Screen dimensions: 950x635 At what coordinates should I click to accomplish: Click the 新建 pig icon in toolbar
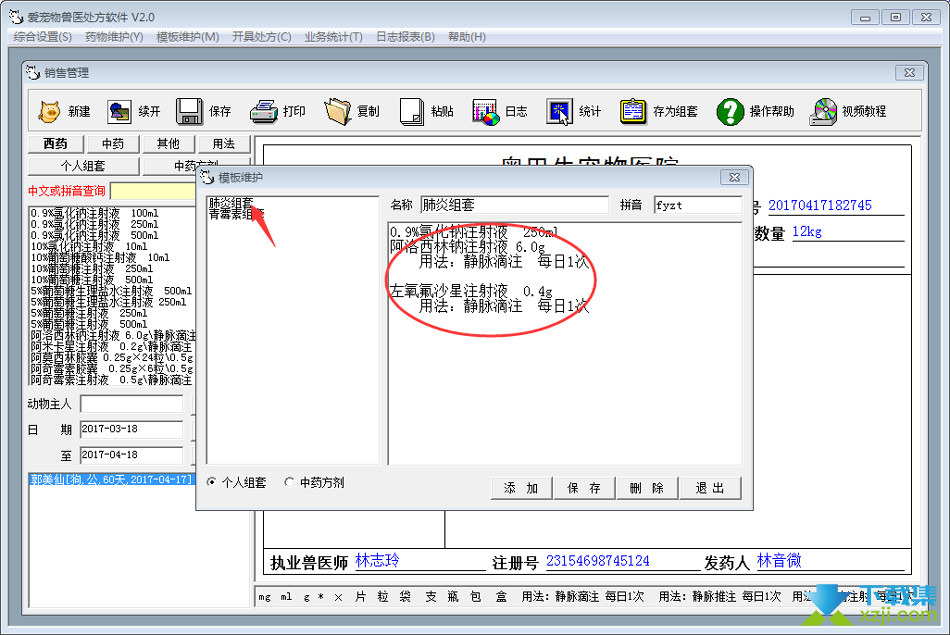pyautogui.click(x=49, y=111)
